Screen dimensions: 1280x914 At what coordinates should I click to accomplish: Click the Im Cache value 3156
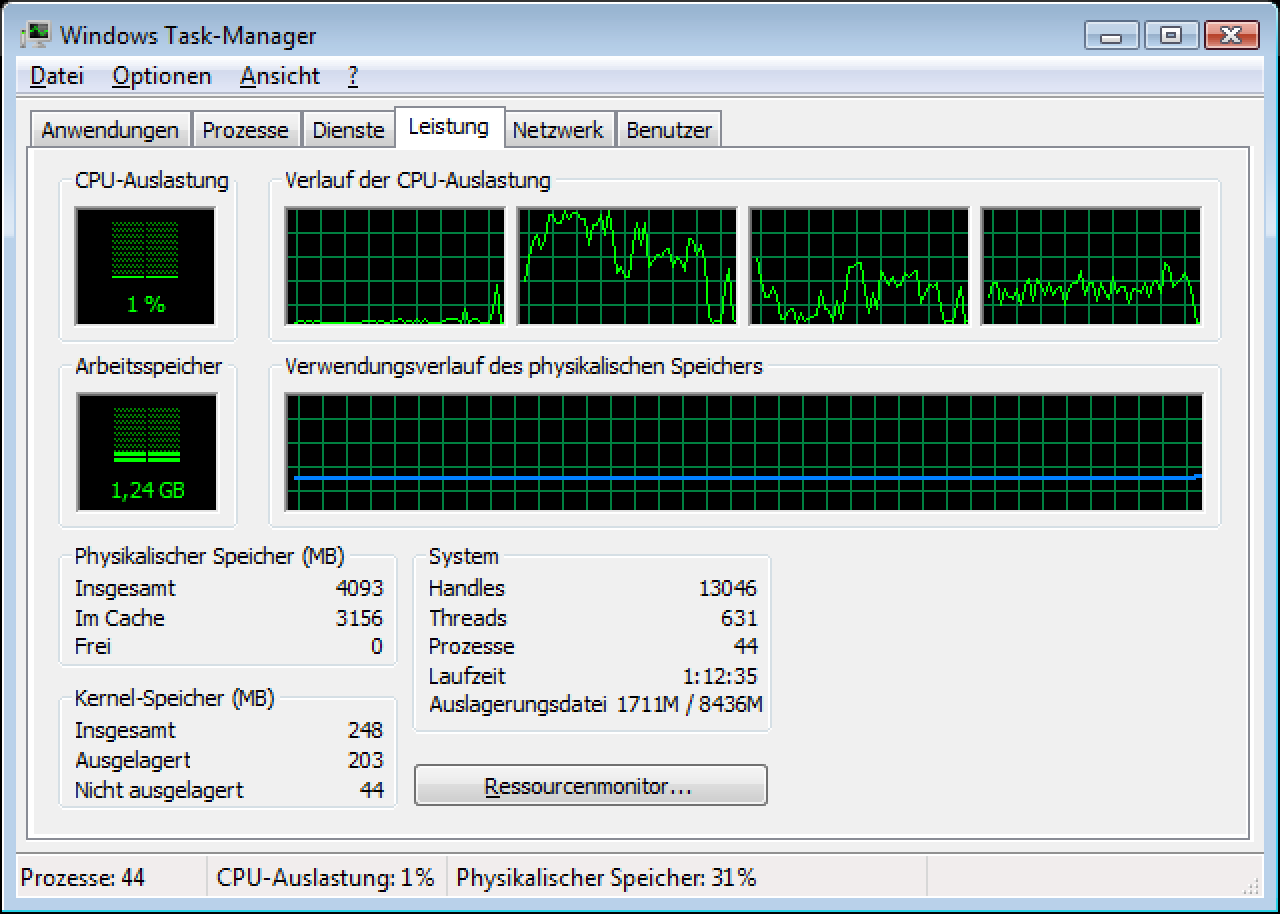(x=359, y=618)
